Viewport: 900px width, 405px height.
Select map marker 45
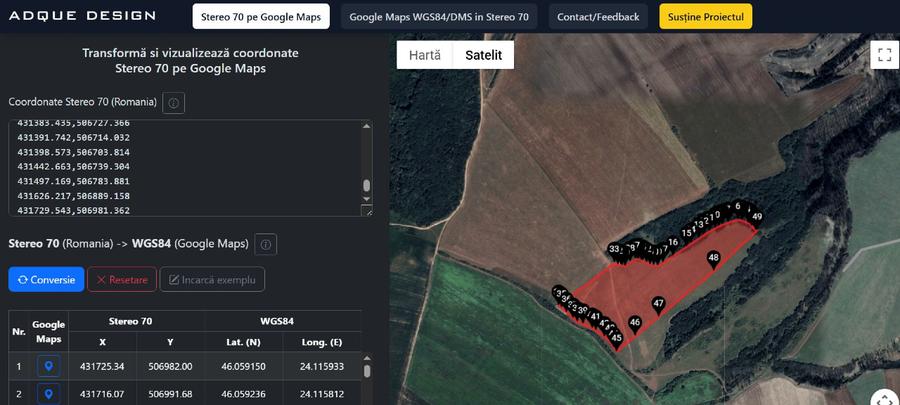point(616,340)
